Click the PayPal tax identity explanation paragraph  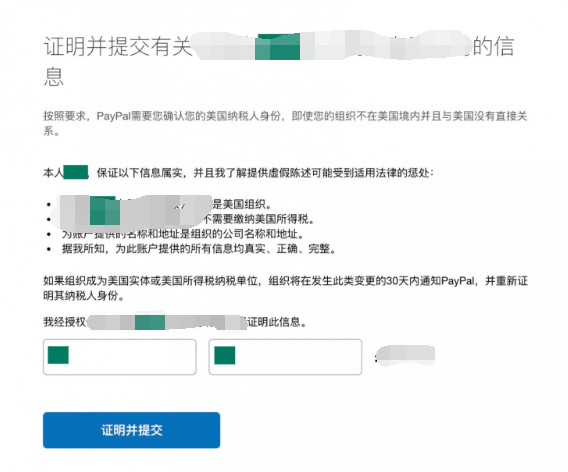click(285, 123)
